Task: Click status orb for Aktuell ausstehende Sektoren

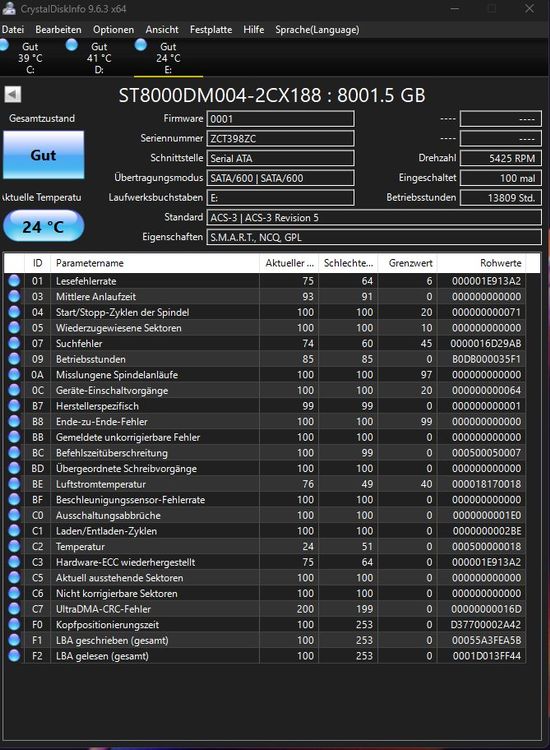Action: coord(14,578)
